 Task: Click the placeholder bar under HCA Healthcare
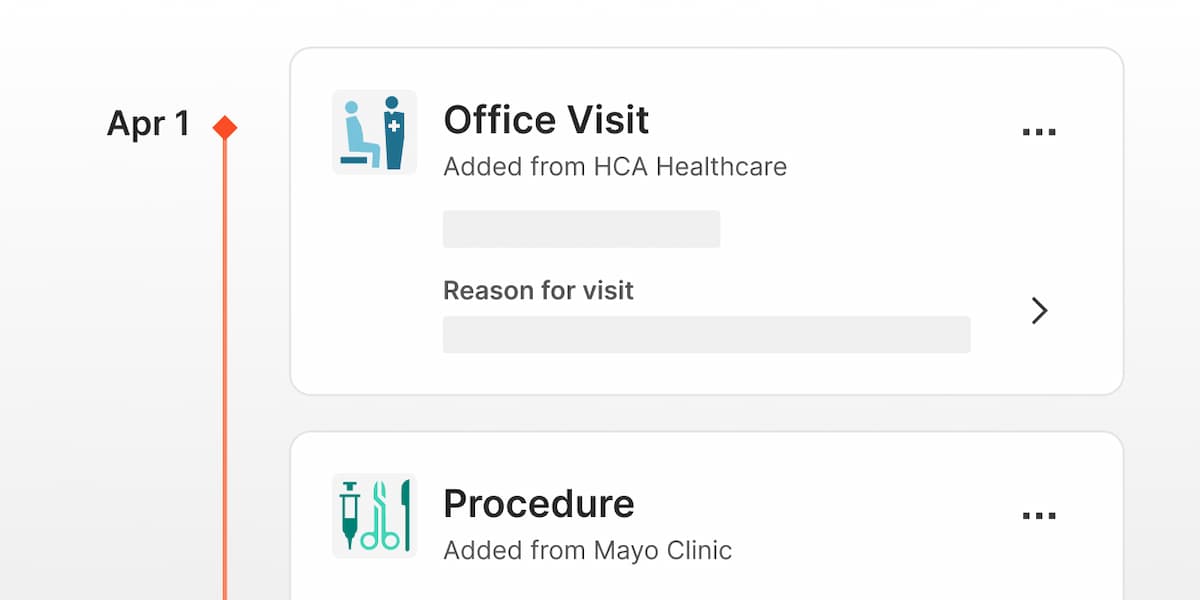(581, 229)
